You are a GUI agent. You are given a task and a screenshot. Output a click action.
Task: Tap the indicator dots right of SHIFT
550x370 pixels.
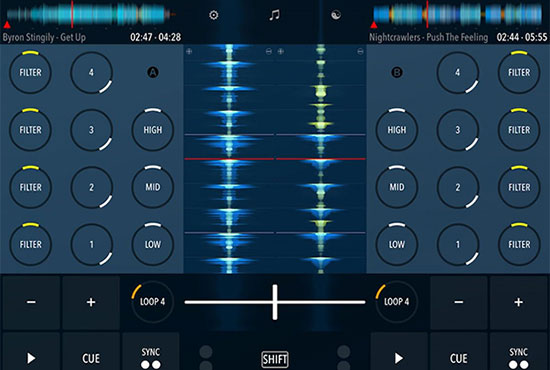[344, 358]
